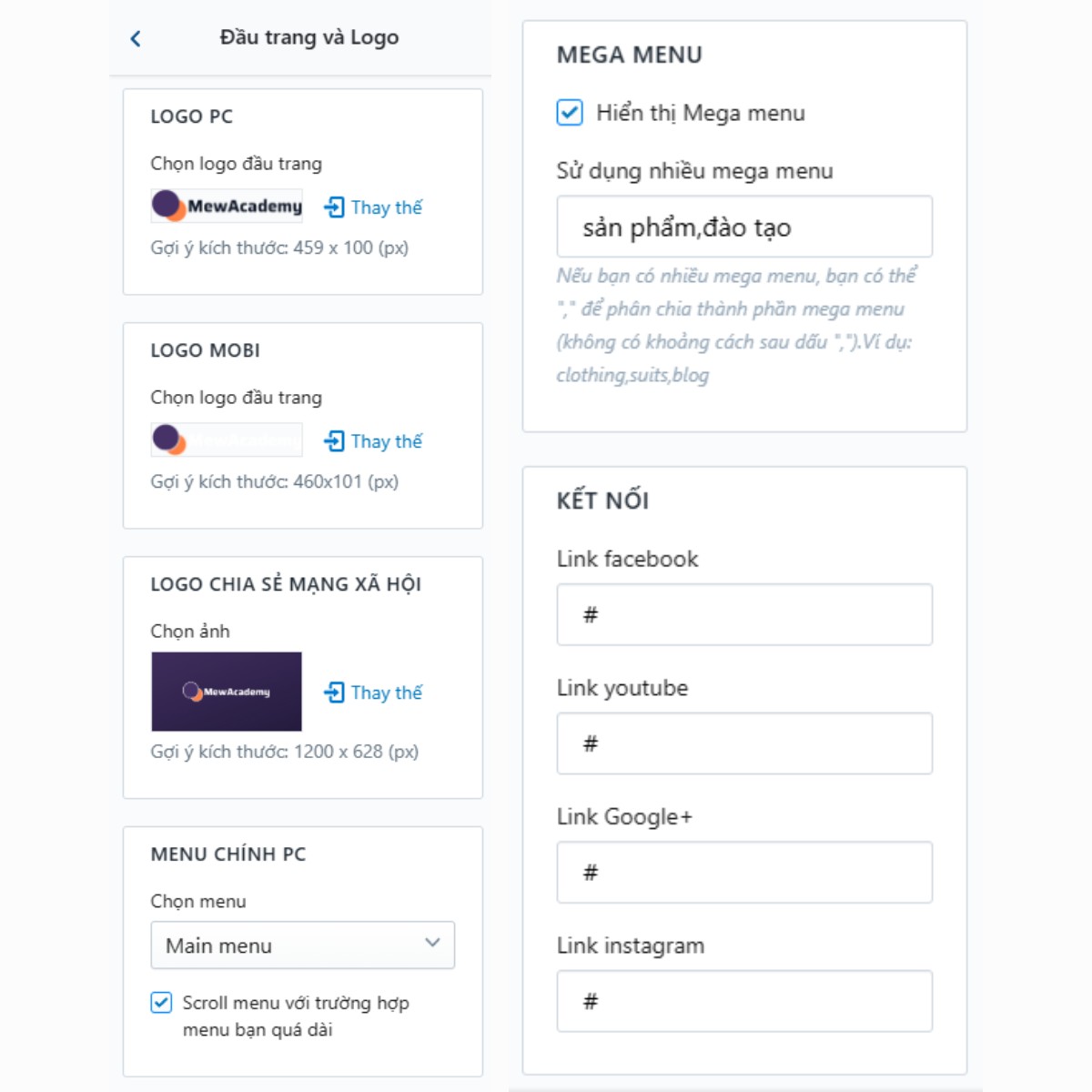The image size is (1092, 1092).
Task: Click the replace icon under LOGO MOBI
Action: [x=334, y=441]
